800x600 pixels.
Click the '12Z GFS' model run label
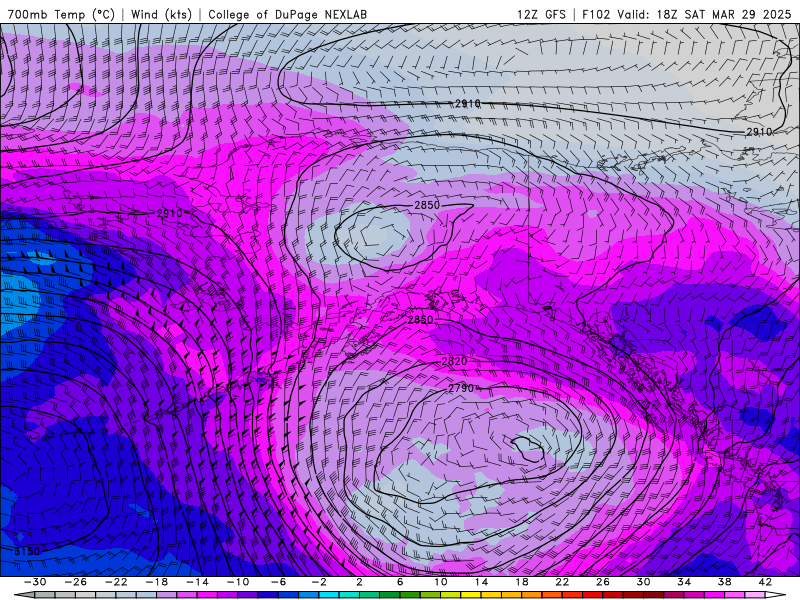point(541,14)
